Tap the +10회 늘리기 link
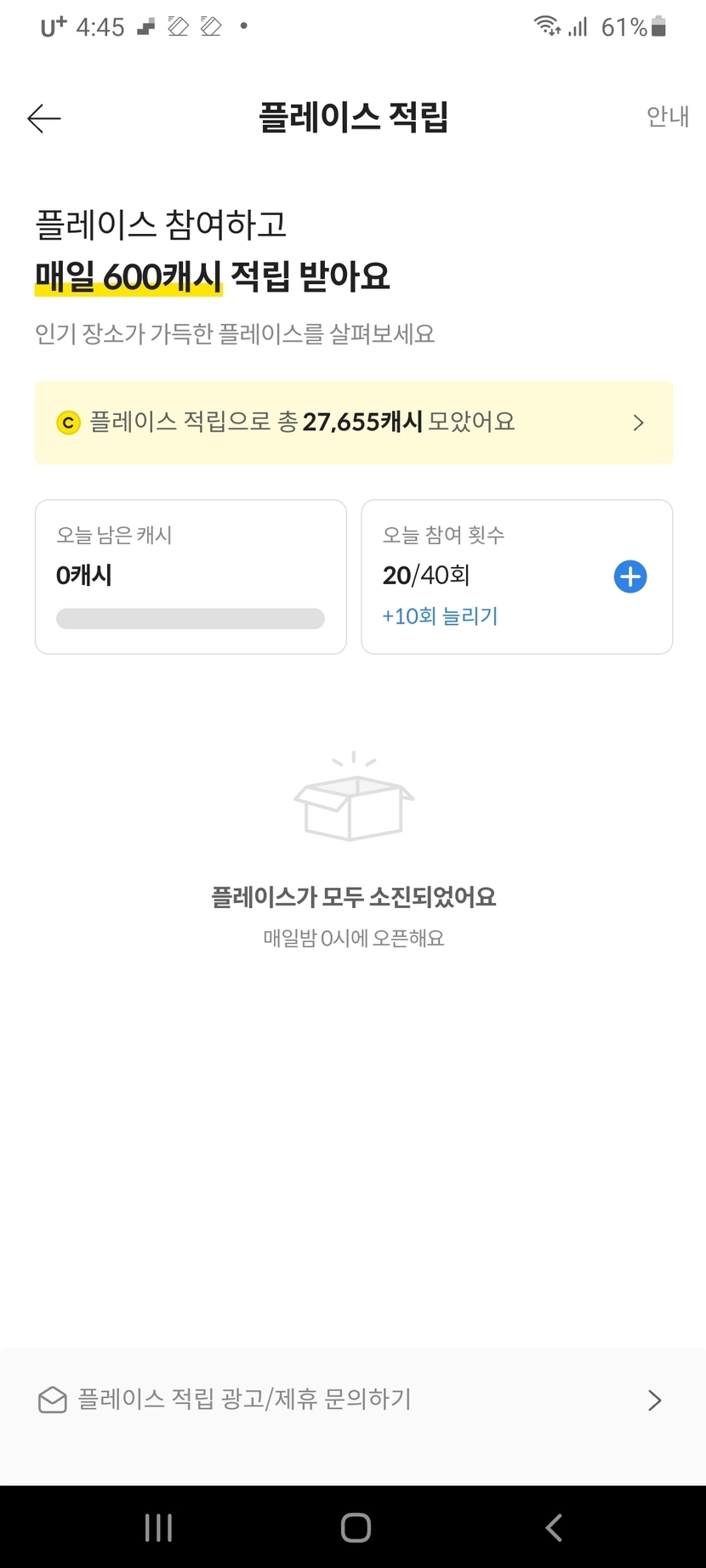Viewport: 706px width, 1568px height. (x=440, y=616)
